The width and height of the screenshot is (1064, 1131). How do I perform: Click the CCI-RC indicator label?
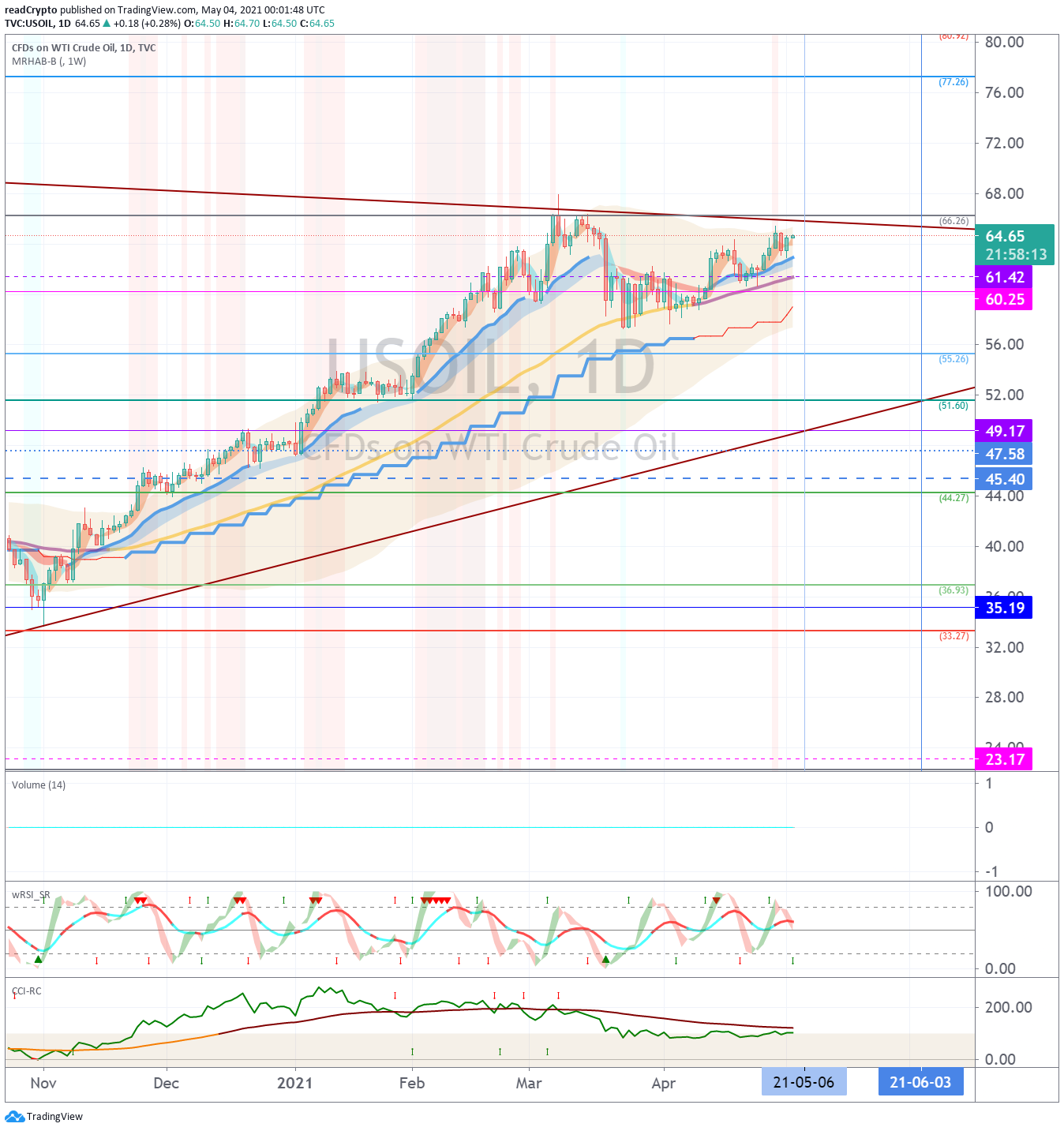coord(27,991)
